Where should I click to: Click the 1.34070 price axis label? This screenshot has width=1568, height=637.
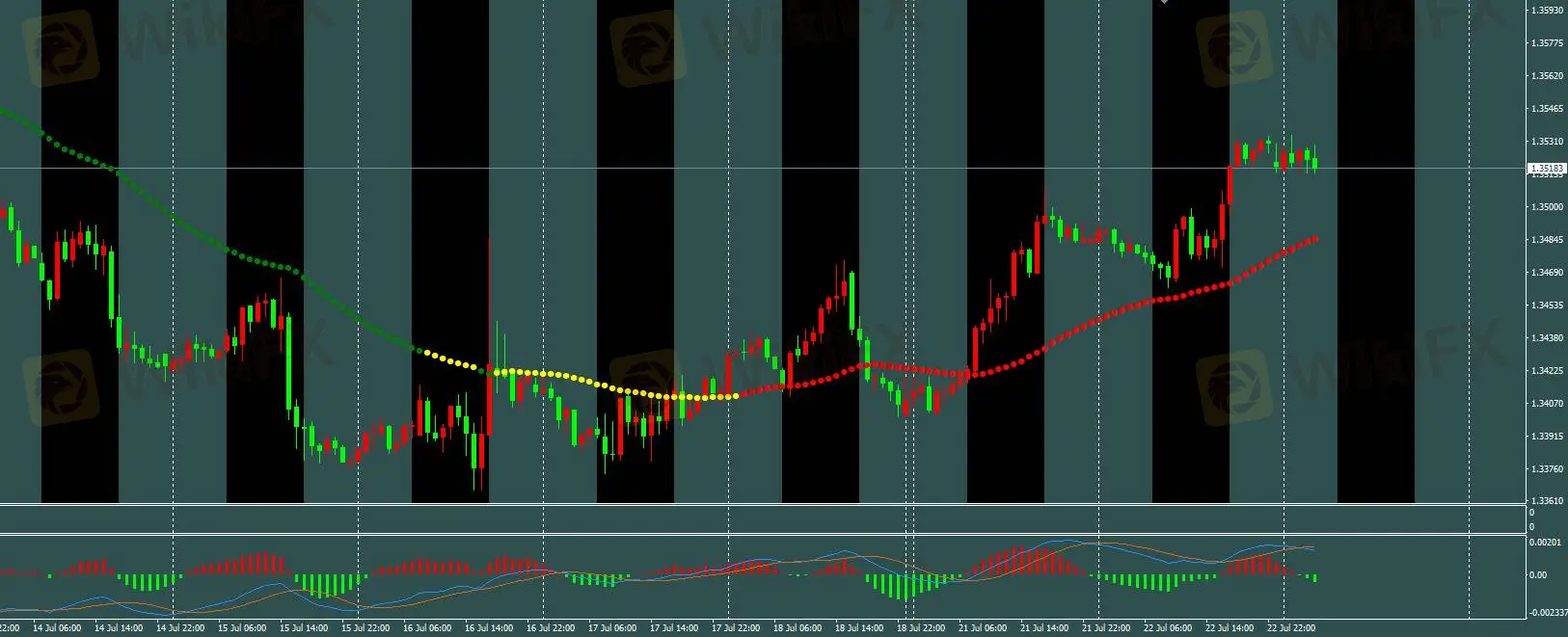click(x=1547, y=404)
